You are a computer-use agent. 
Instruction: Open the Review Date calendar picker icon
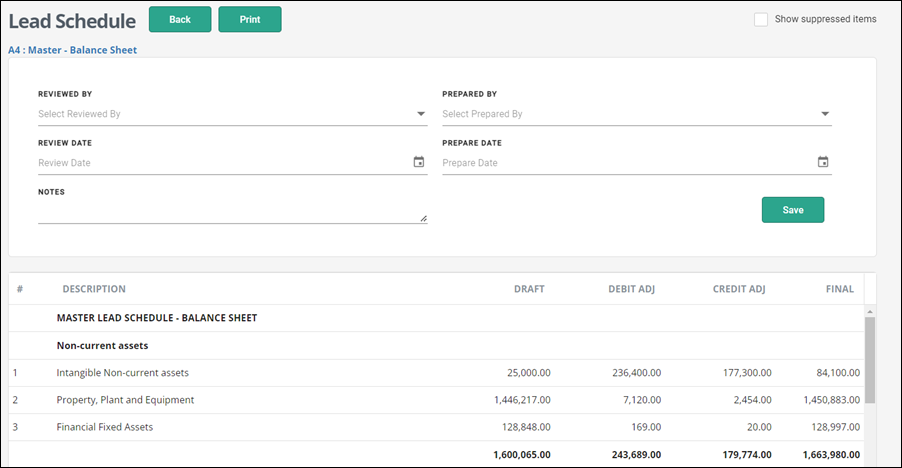coord(419,162)
